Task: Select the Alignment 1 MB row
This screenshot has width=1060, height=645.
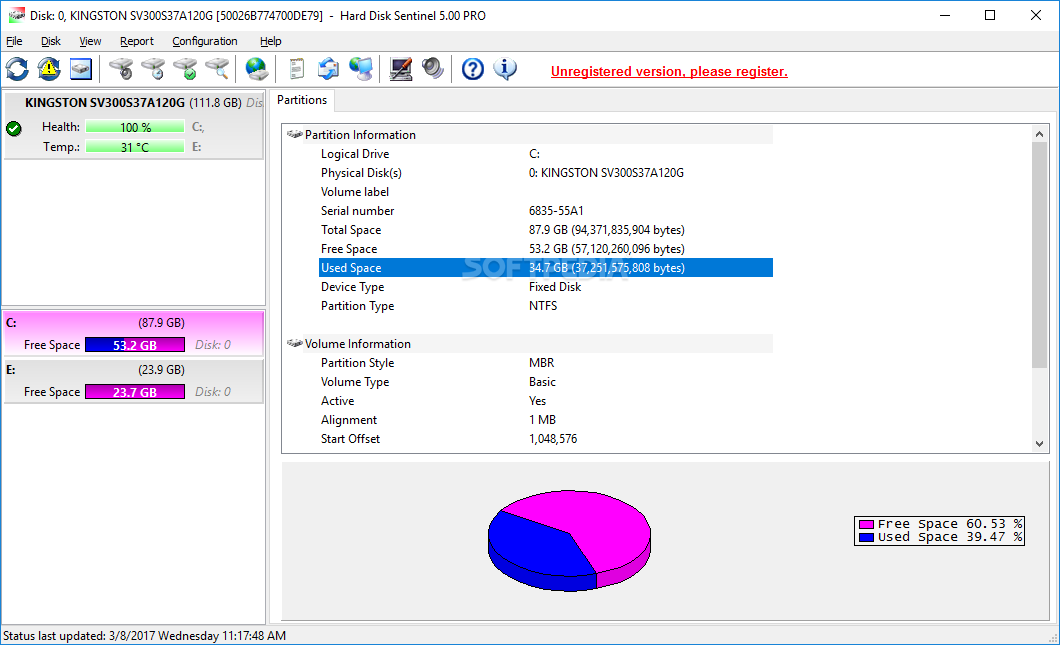Action: [x=546, y=420]
